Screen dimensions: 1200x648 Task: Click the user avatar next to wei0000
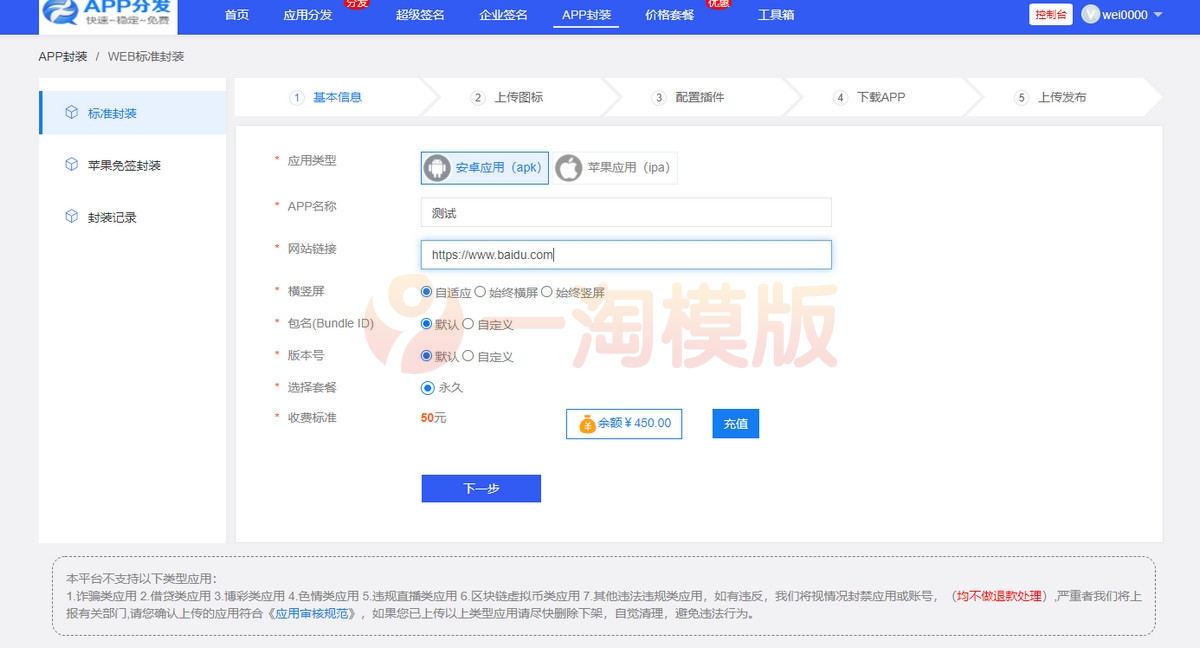click(x=1091, y=14)
